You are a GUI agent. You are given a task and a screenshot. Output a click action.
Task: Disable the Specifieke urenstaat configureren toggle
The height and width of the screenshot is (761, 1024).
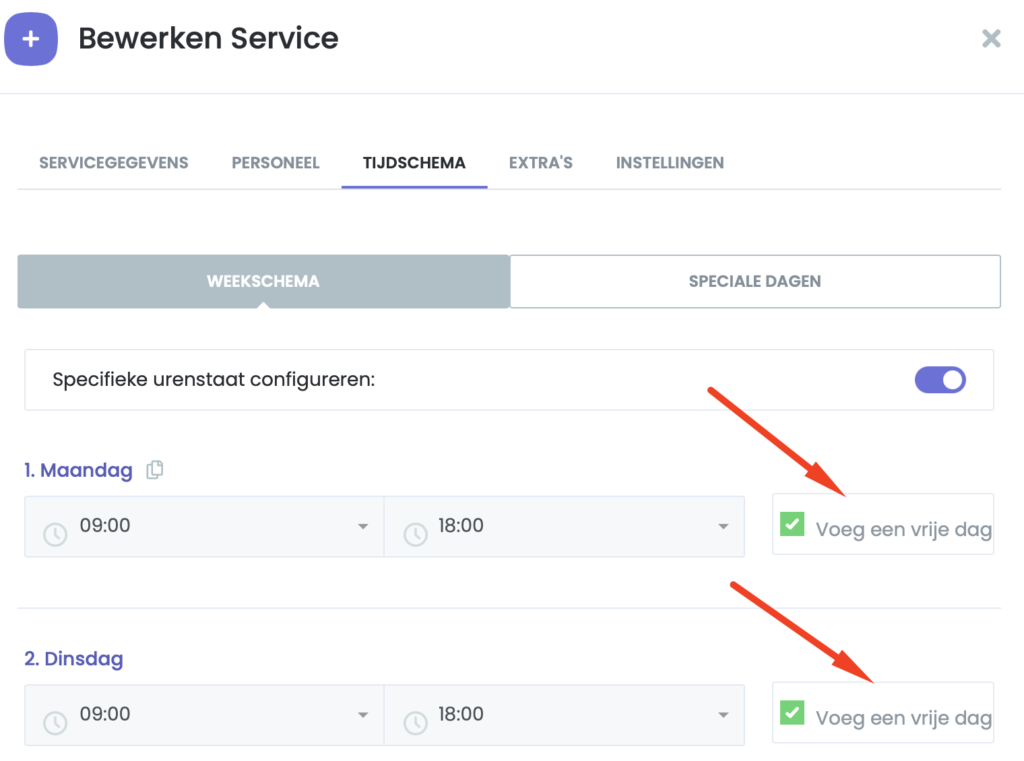pyautogui.click(x=940, y=380)
